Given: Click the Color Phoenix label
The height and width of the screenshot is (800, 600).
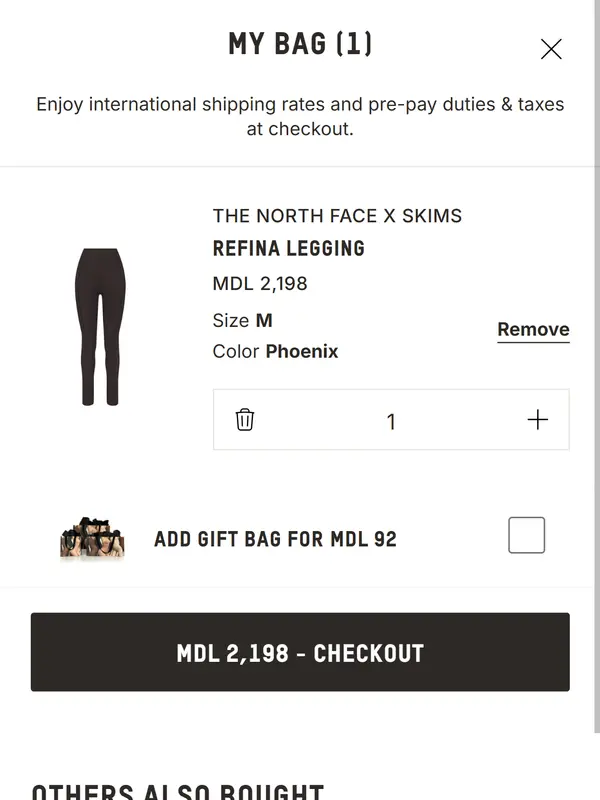Looking at the screenshot, I should [275, 352].
